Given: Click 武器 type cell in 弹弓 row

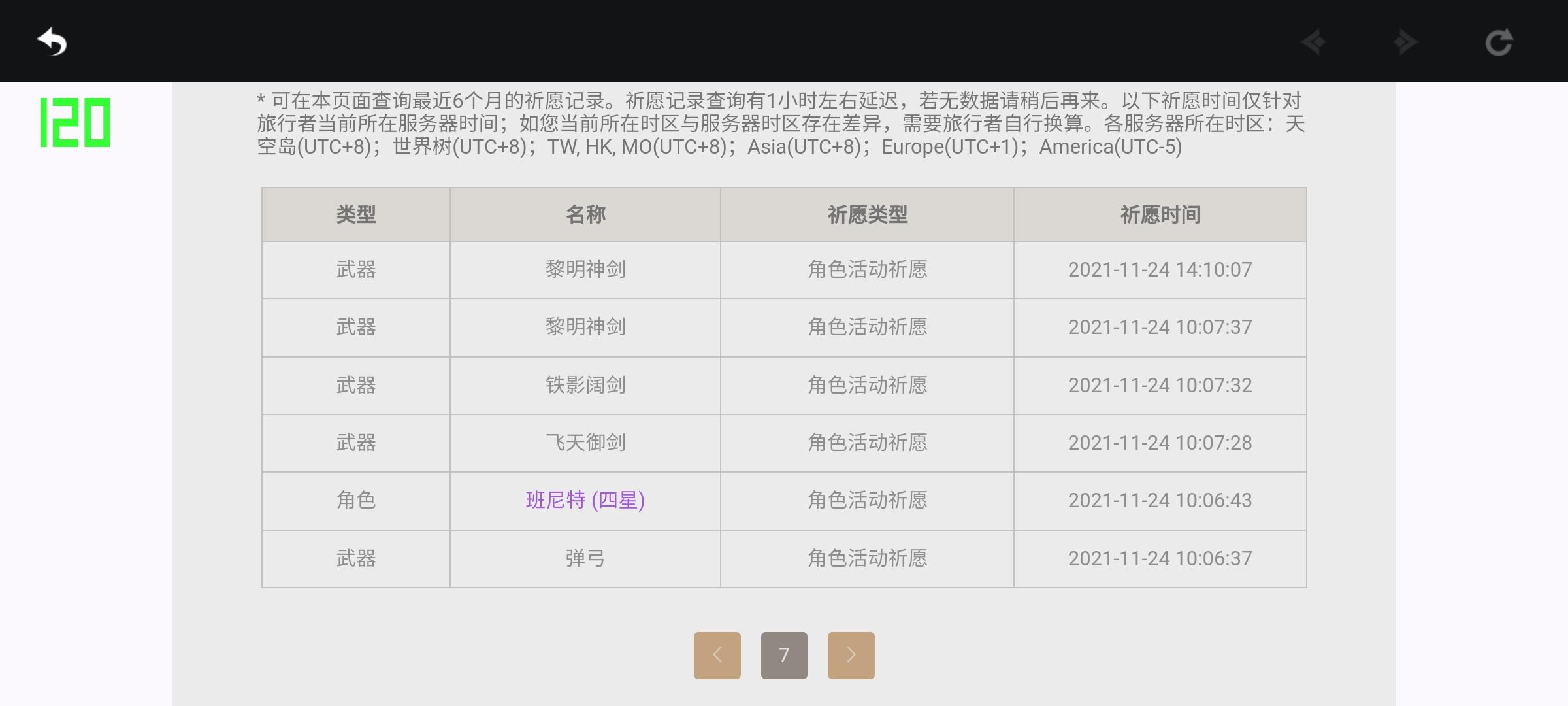Looking at the screenshot, I should [x=356, y=558].
